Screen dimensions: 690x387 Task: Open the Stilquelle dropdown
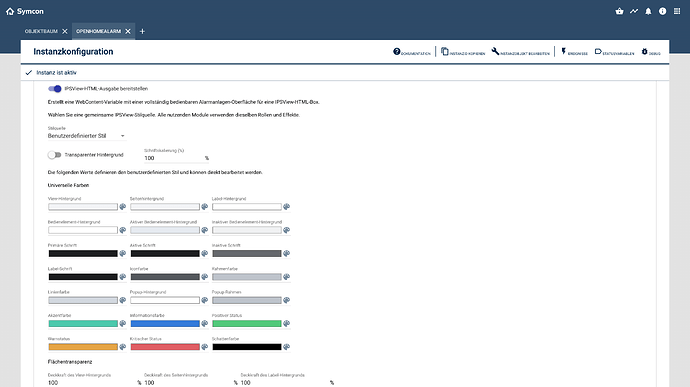pos(86,136)
